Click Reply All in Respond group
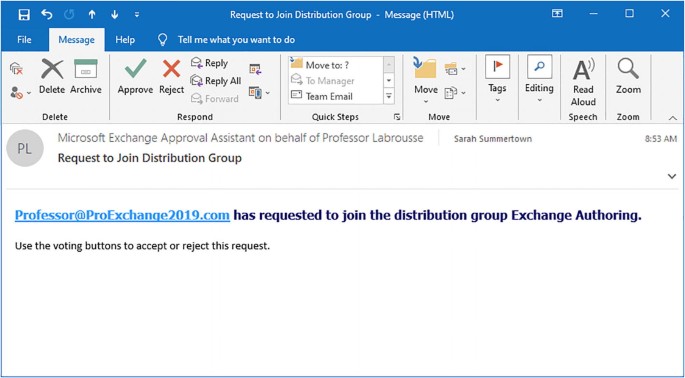 216,81
